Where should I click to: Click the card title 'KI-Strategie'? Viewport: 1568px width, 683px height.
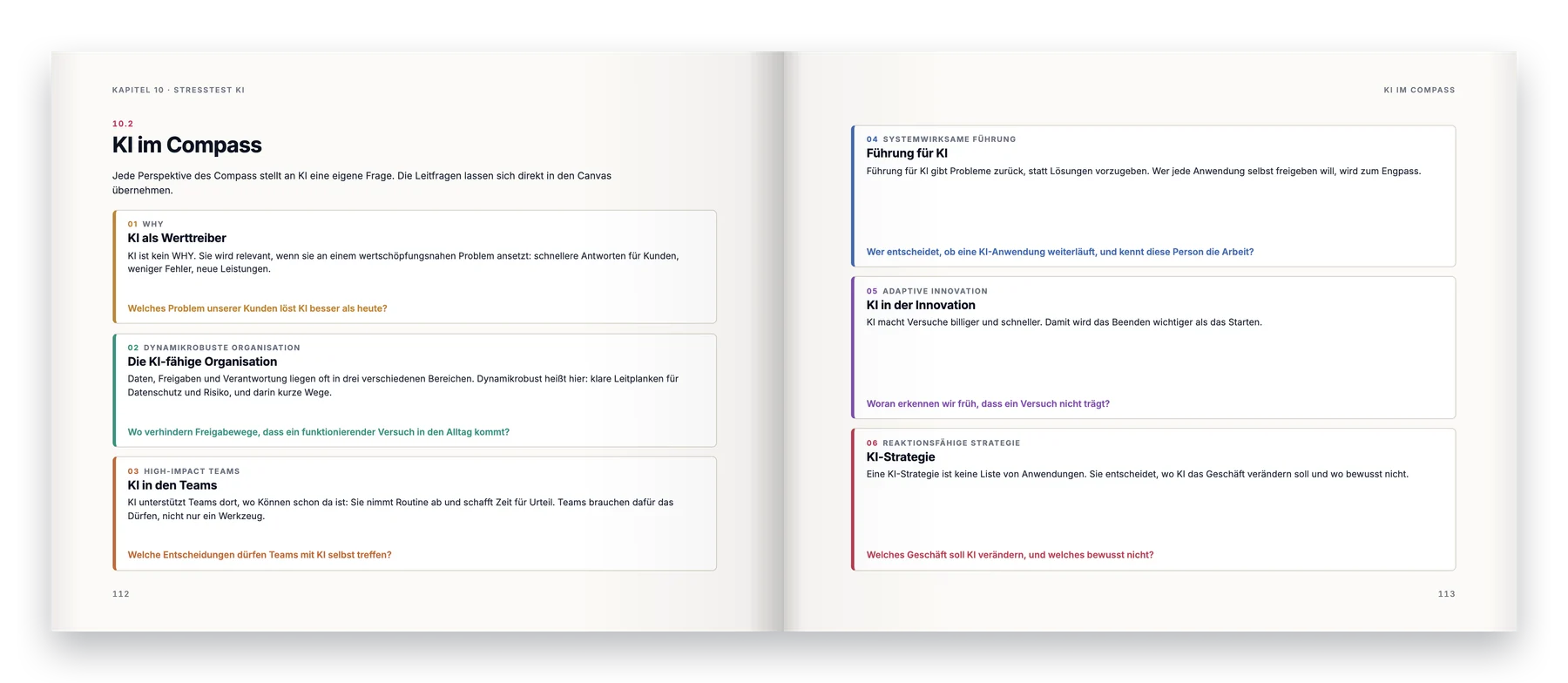coord(901,456)
